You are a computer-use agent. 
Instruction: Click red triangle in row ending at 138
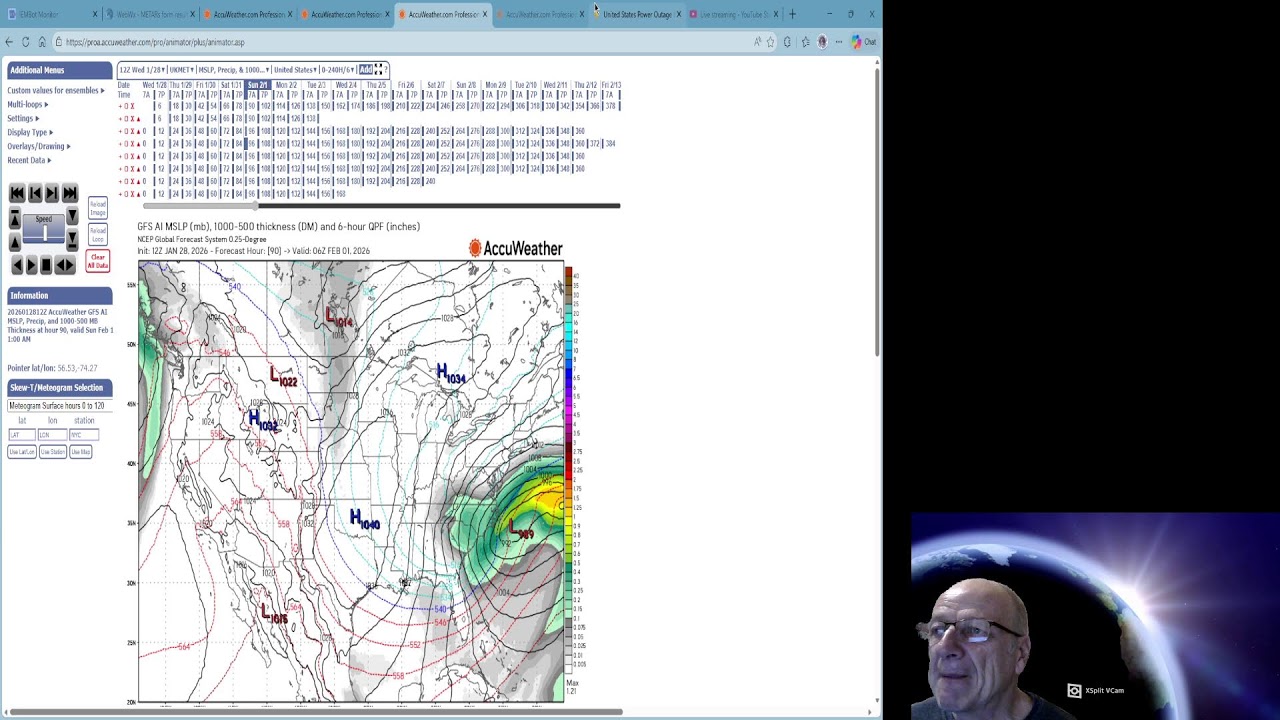click(138, 119)
